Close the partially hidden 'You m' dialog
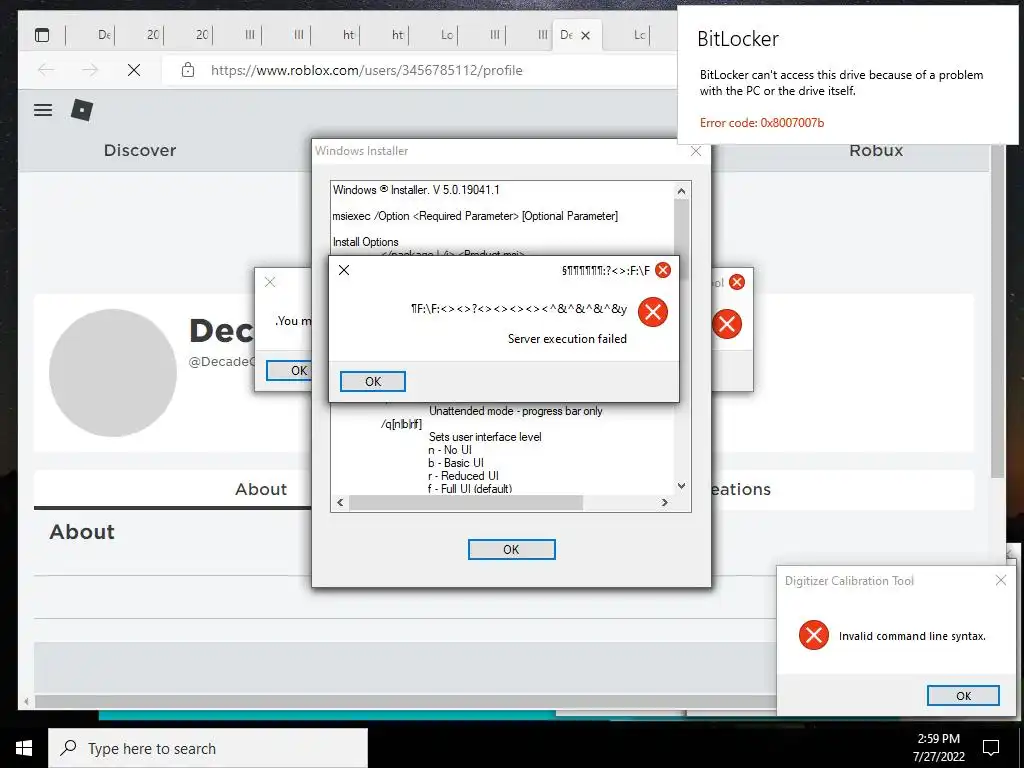Screen dimensions: 1024x768 click(x=270, y=282)
